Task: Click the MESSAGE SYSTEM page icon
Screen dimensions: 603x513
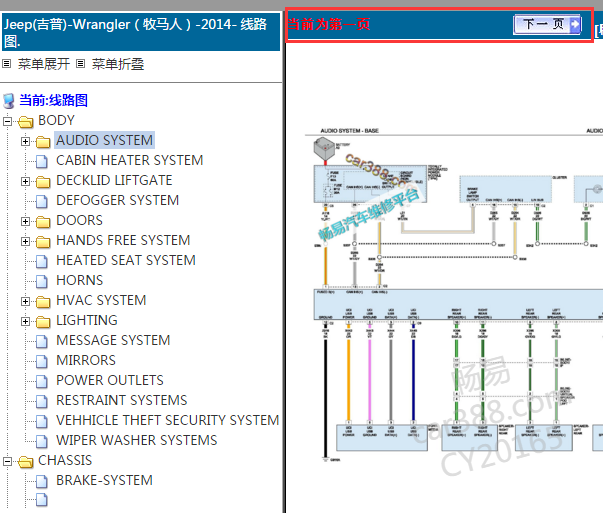Action: pos(42,342)
